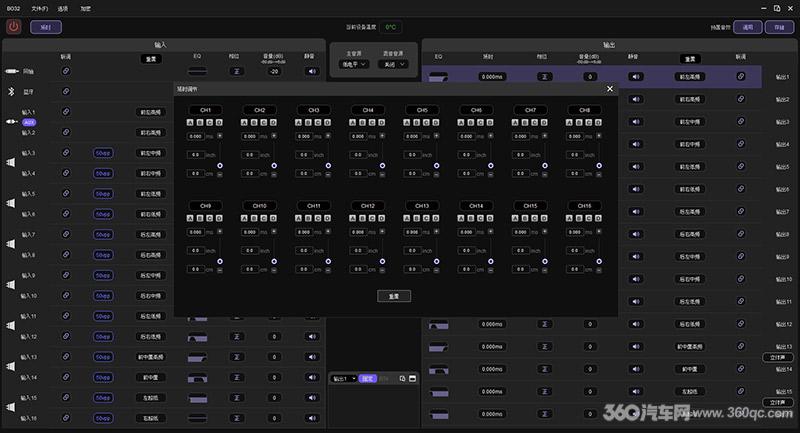This screenshot has width=800, height=433.
Task: Click link icon in the 输出5 row
Action: coord(741,166)
